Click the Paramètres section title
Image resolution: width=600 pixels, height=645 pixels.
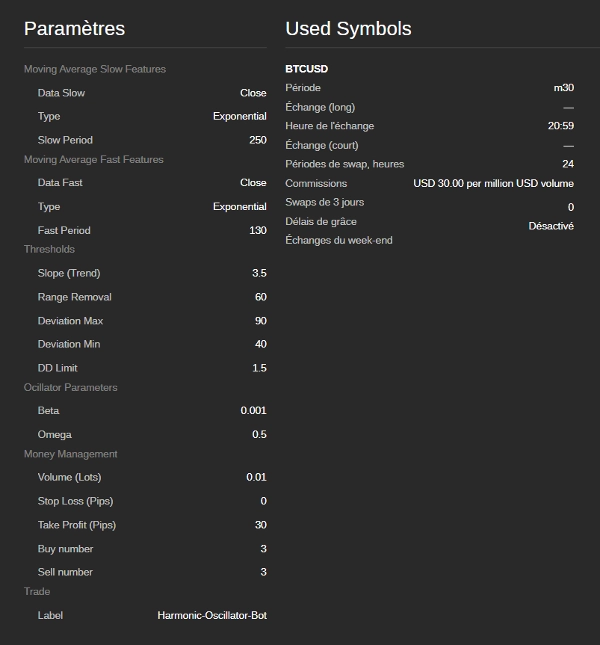(x=75, y=29)
